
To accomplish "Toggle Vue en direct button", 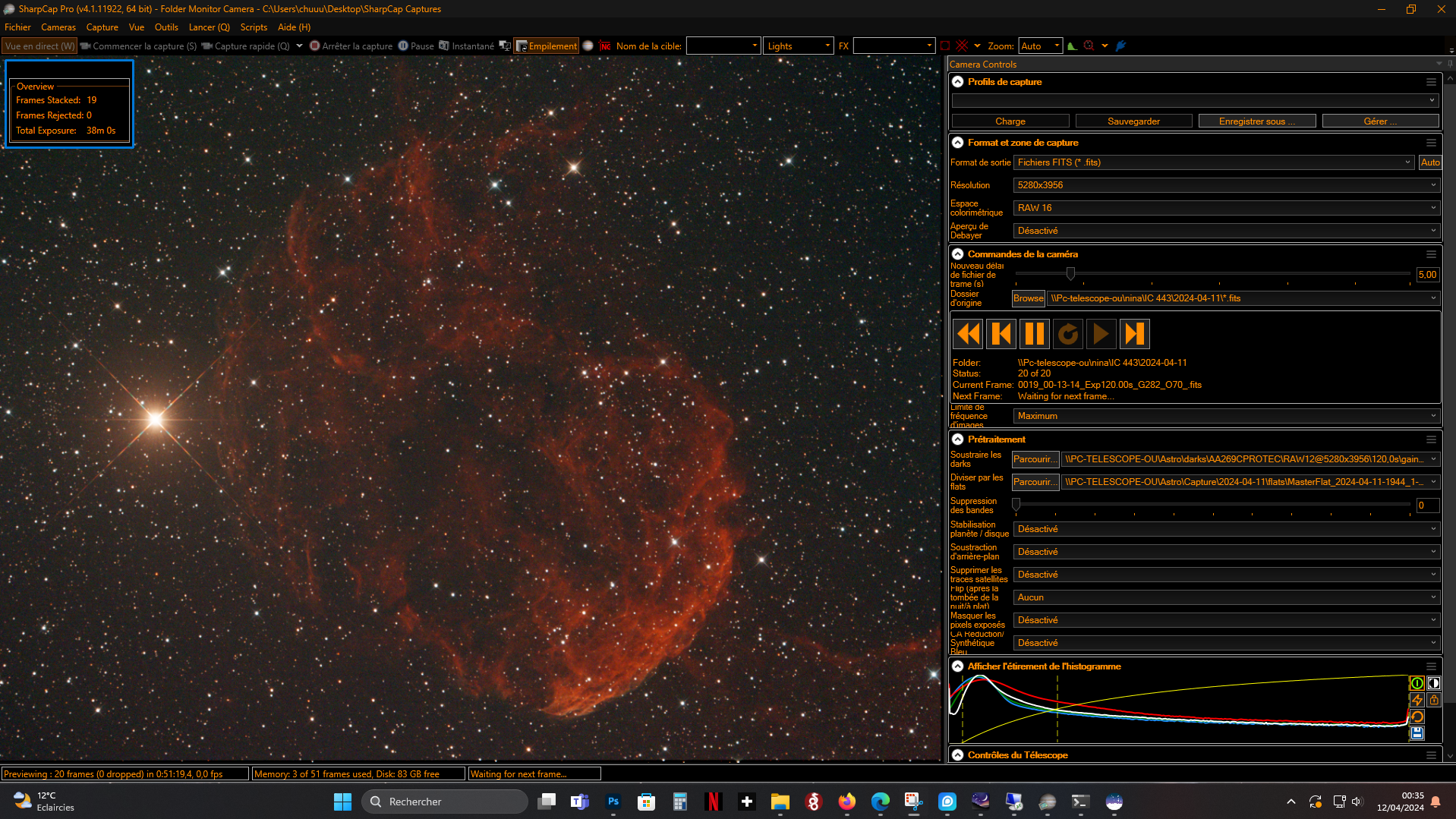I will click(39, 46).
